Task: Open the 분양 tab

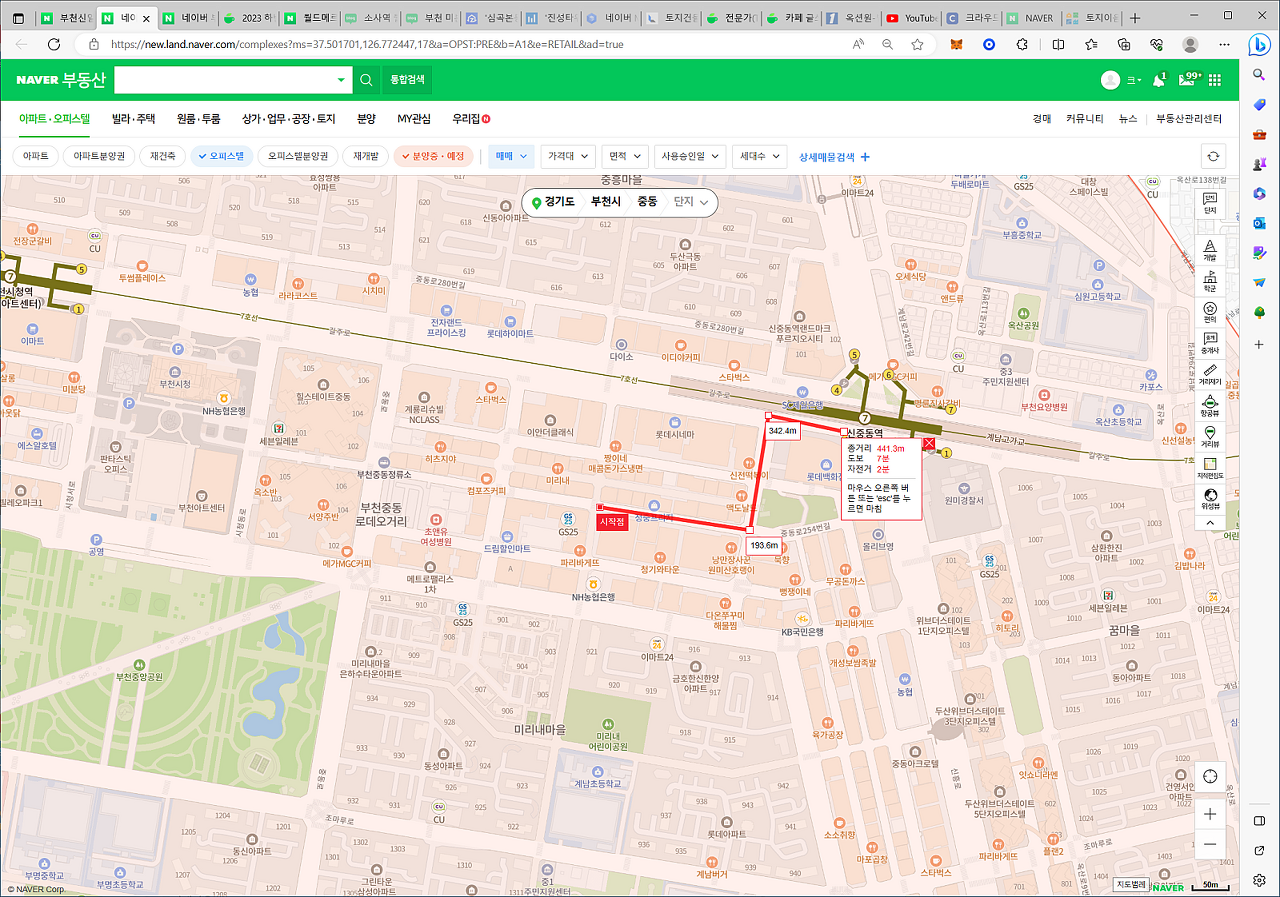Action: pos(366,118)
